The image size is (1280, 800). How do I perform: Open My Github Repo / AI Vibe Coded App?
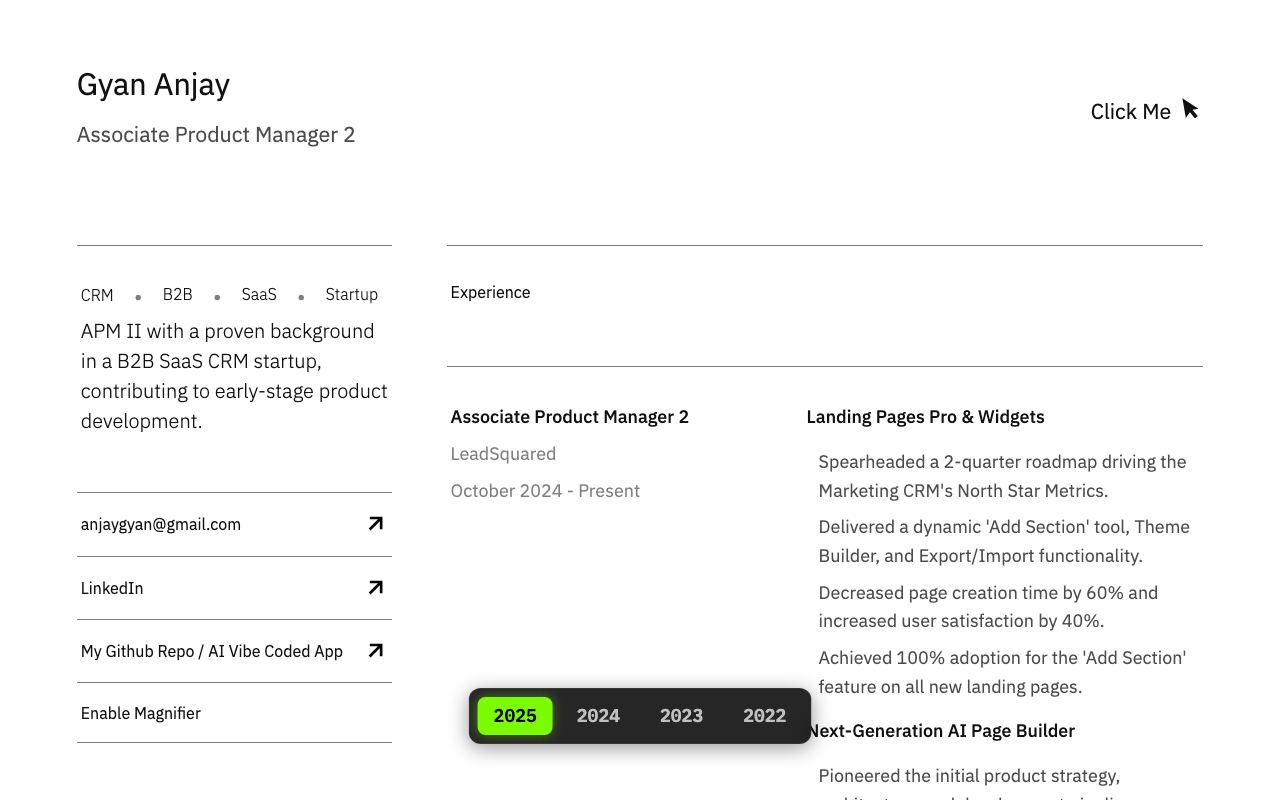pos(212,651)
